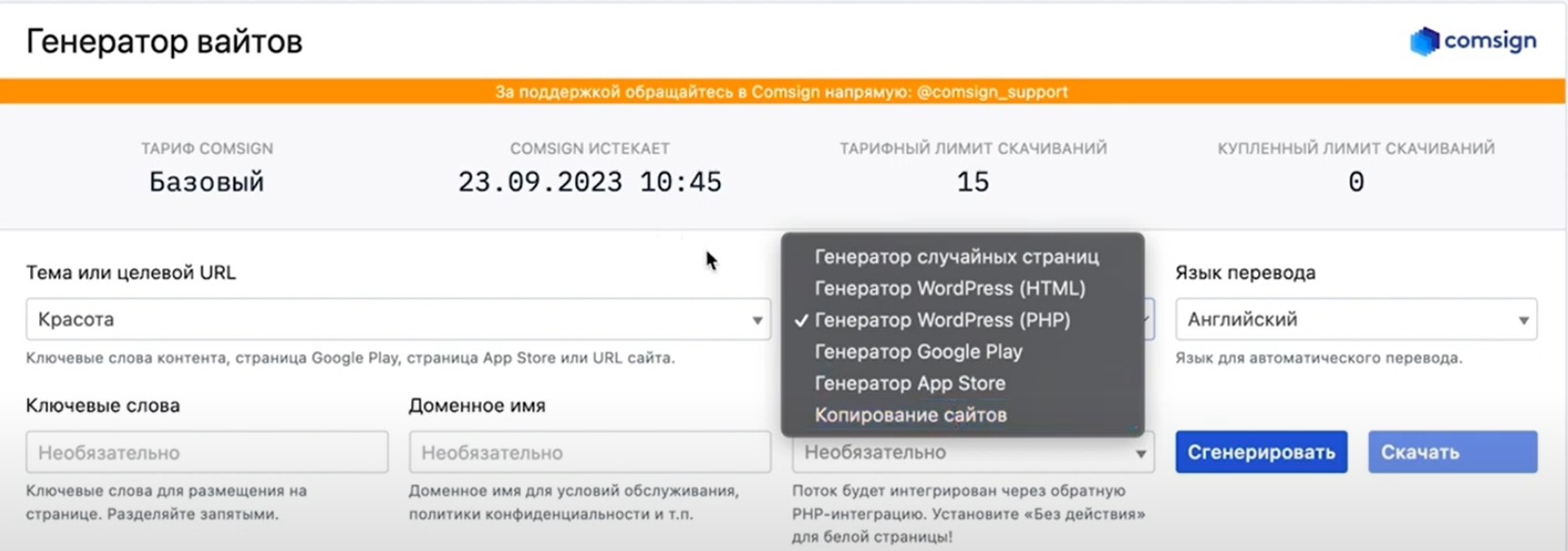Click the tariff download limit value 15
The height and width of the screenshot is (551, 1568).
pyautogui.click(x=973, y=182)
